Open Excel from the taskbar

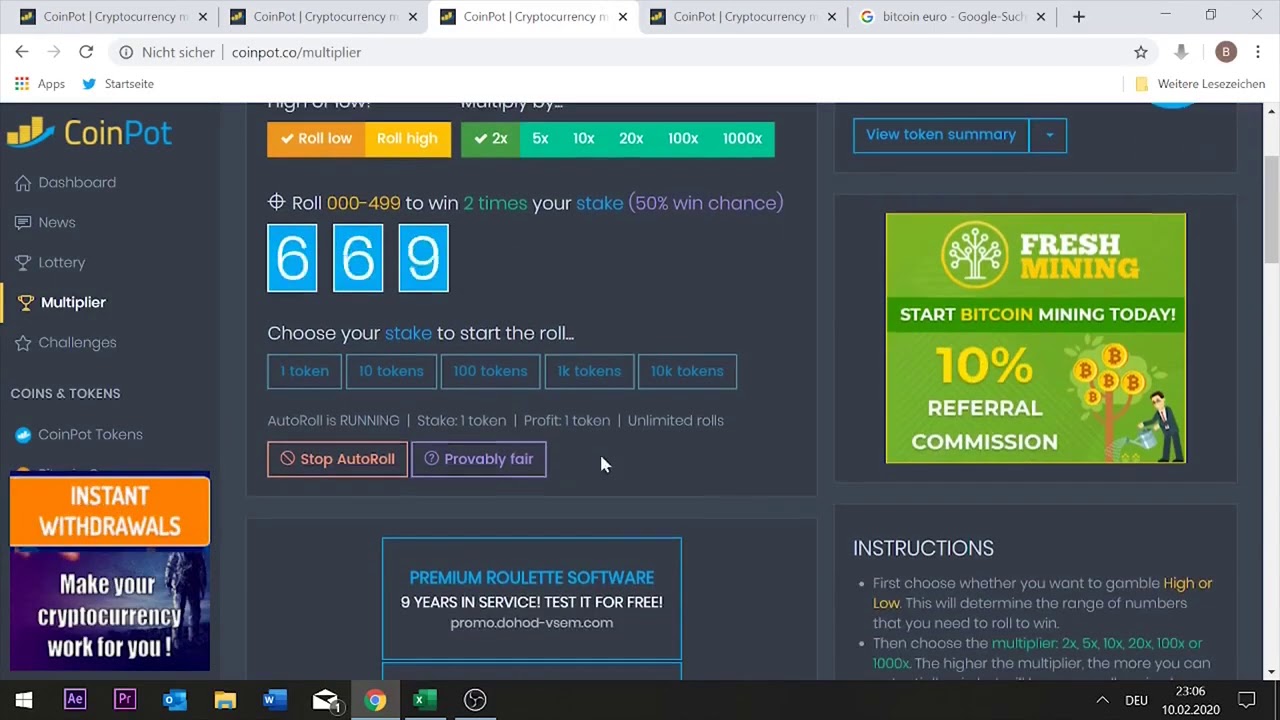coord(425,700)
